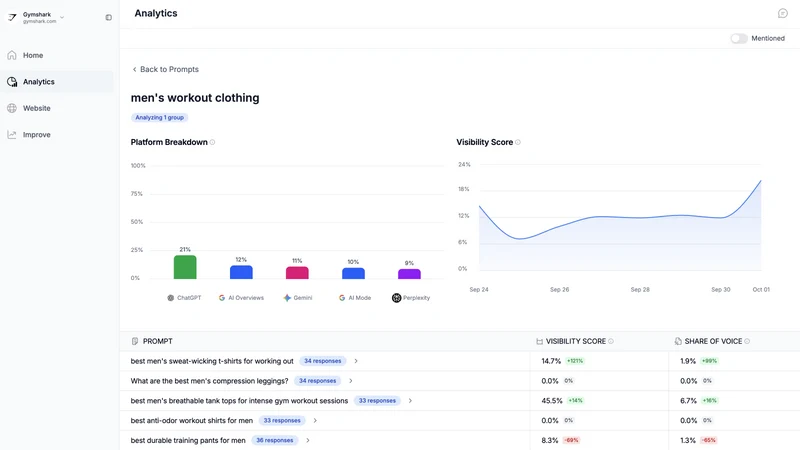Click the Analyzing 1 group badge

[160, 117]
